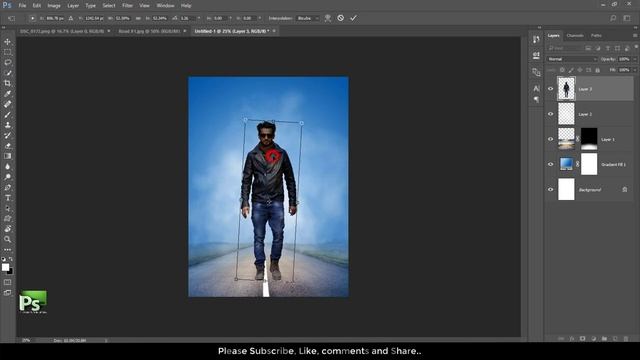Toggle Quick Mask mode
640x360 pixels.
click(7, 282)
